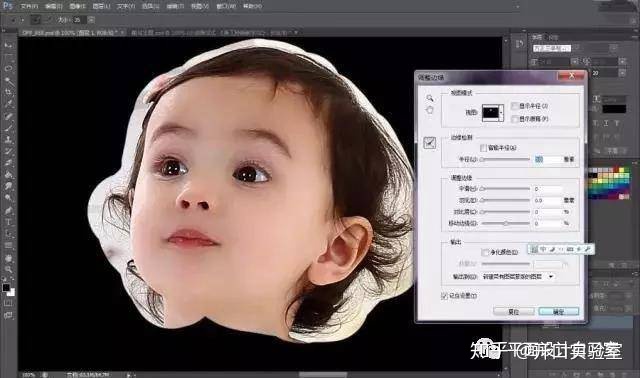The width and height of the screenshot is (640, 378).
Task: Click the 复位 reset button
Action: tap(513, 311)
